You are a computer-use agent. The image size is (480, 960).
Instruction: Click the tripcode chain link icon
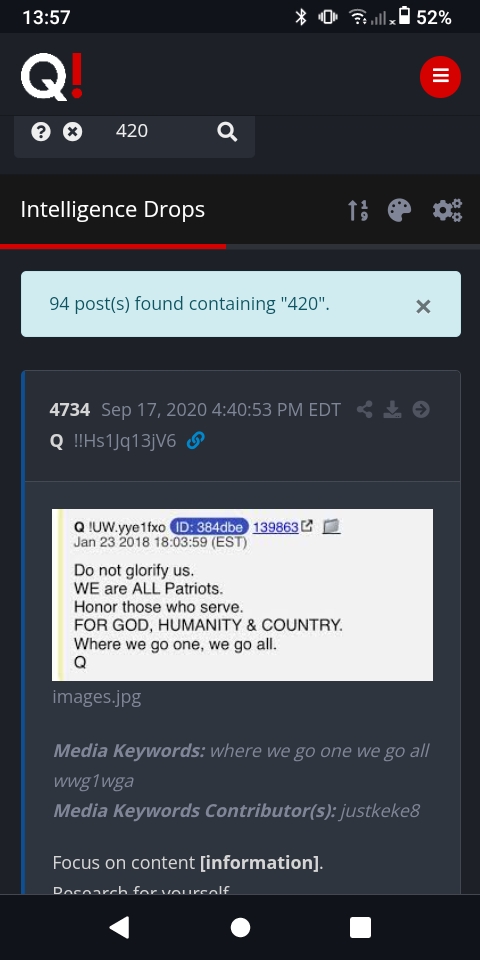click(195, 440)
